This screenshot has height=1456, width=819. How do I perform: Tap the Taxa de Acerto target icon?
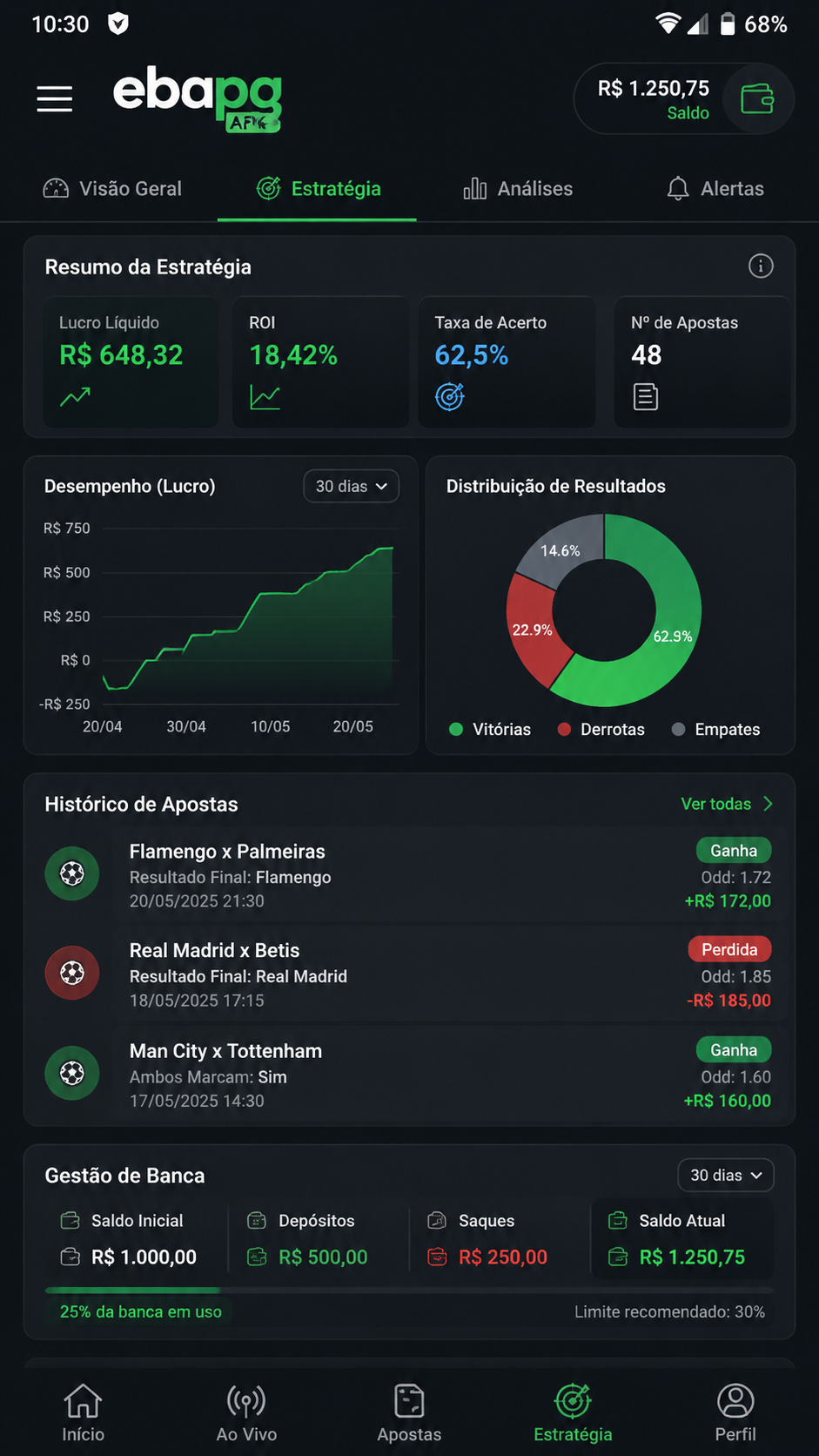(450, 397)
